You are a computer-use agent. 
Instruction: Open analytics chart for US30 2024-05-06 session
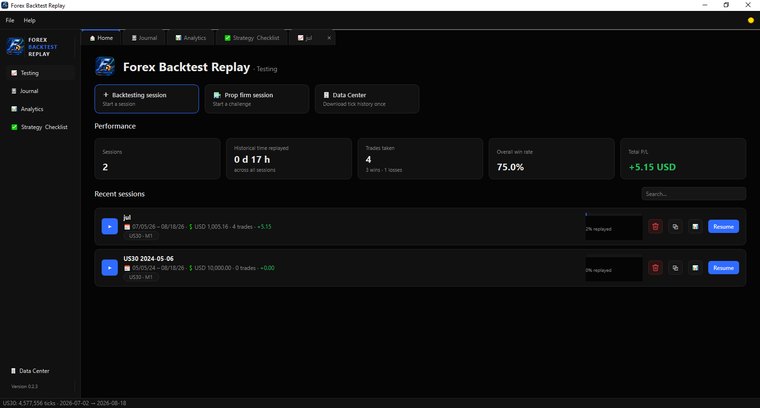tap(695, 267)
